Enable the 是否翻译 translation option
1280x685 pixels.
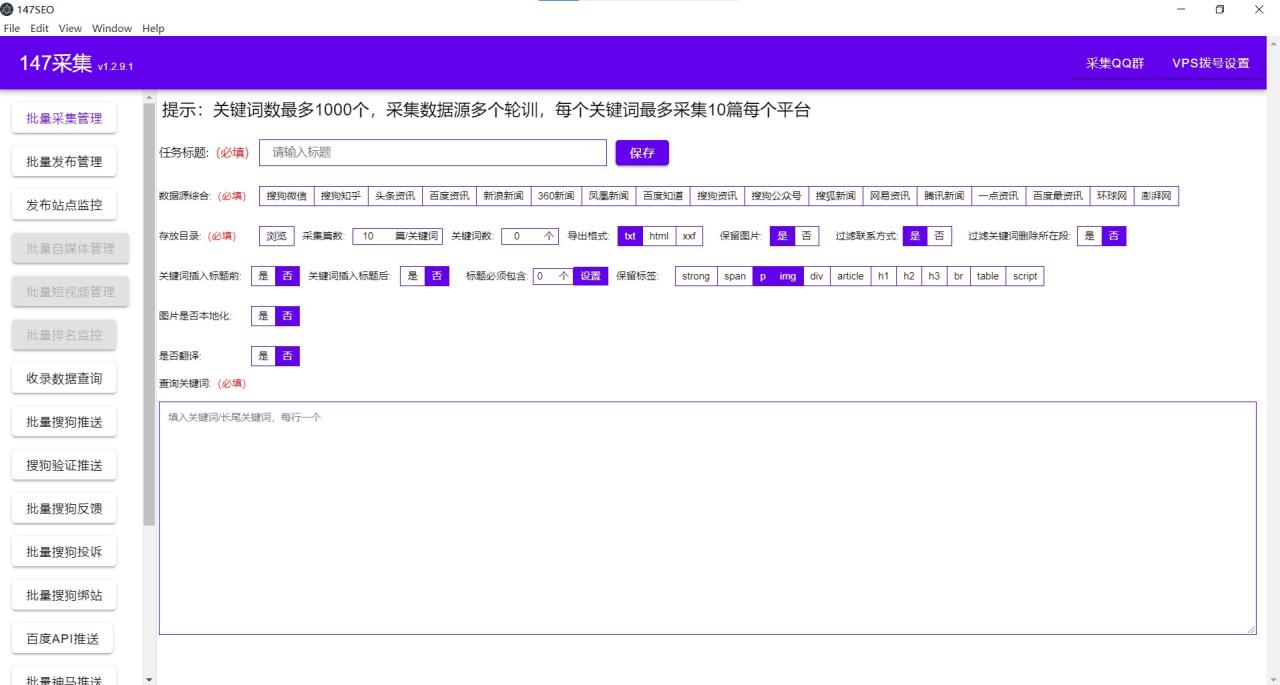pos(262,356)
